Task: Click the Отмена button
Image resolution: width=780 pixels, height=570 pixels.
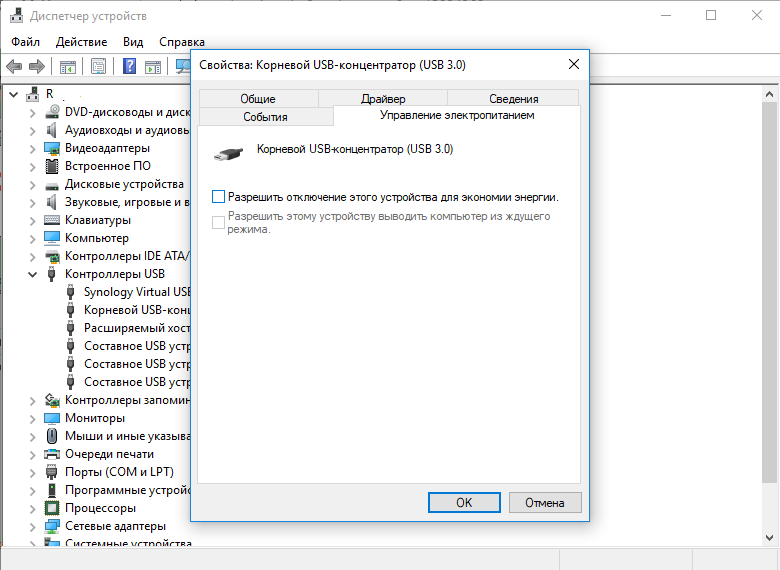Action: click(545, 502)
